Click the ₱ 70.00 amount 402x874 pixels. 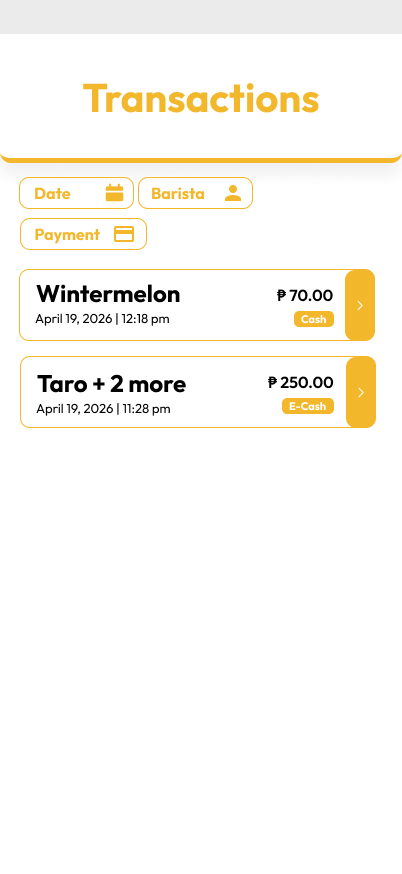(305, 295)
